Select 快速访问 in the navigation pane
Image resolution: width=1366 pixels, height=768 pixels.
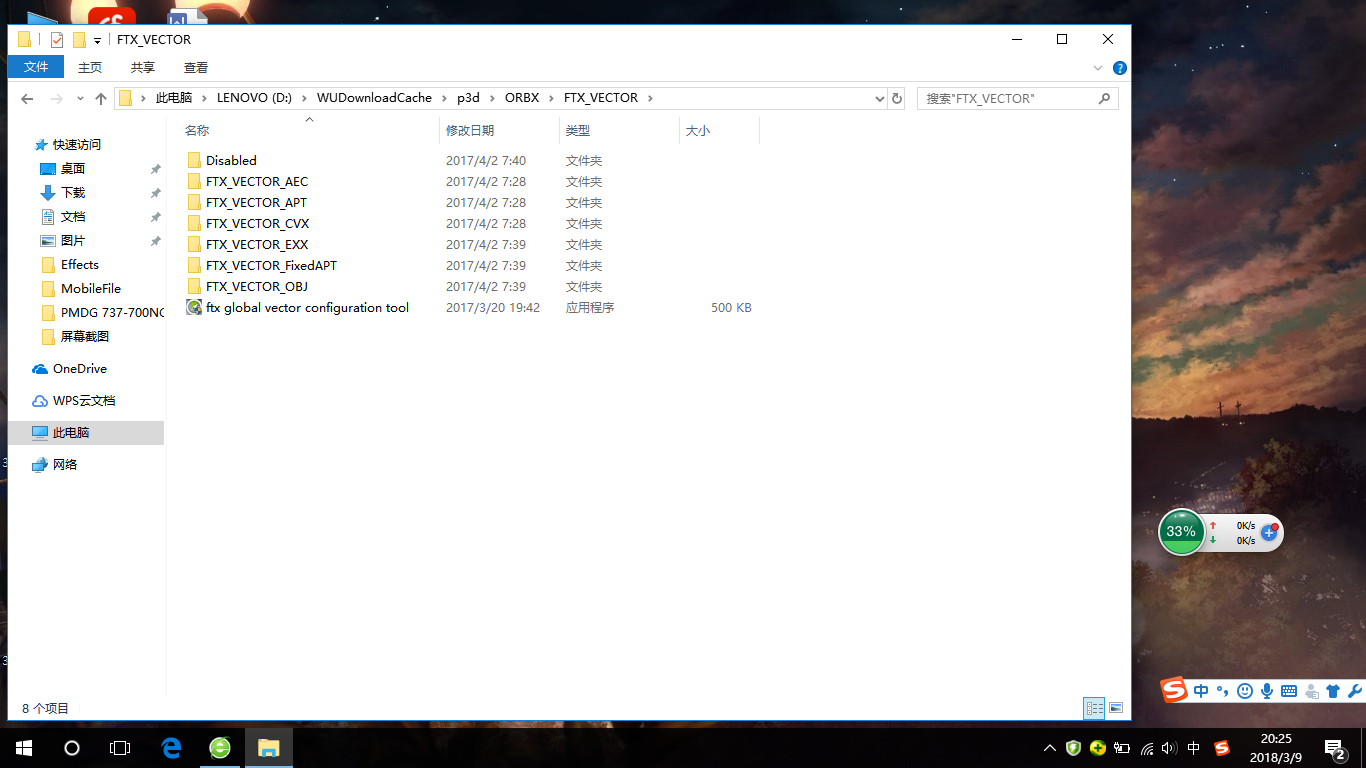(77, 144)
